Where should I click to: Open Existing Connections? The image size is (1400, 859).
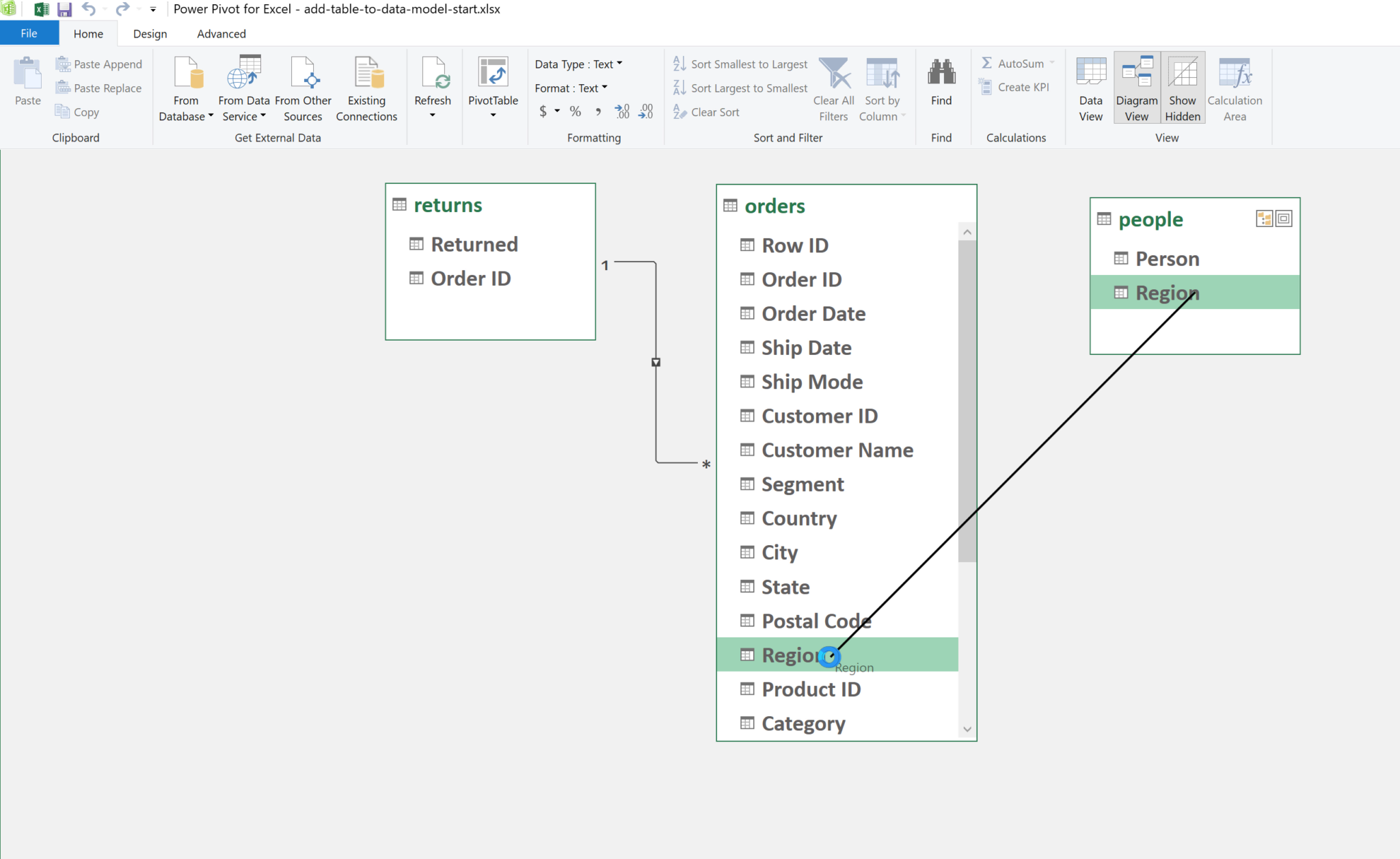366,88
